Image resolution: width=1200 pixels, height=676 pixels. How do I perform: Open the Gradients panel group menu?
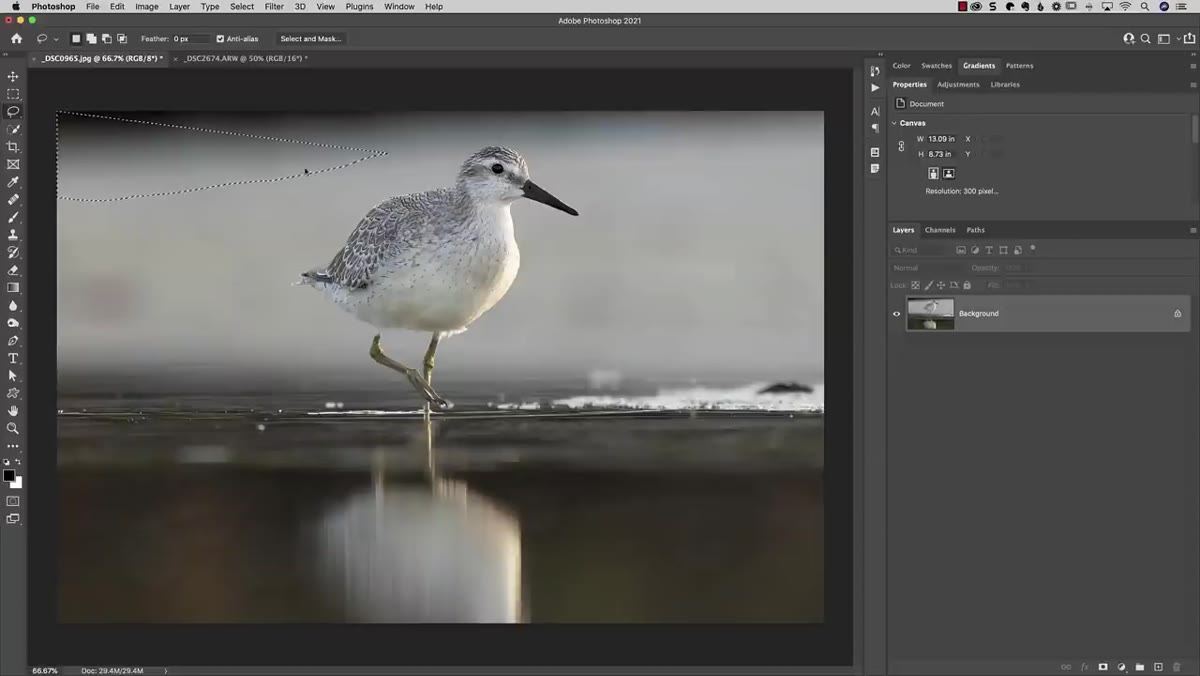(1193, 66)
